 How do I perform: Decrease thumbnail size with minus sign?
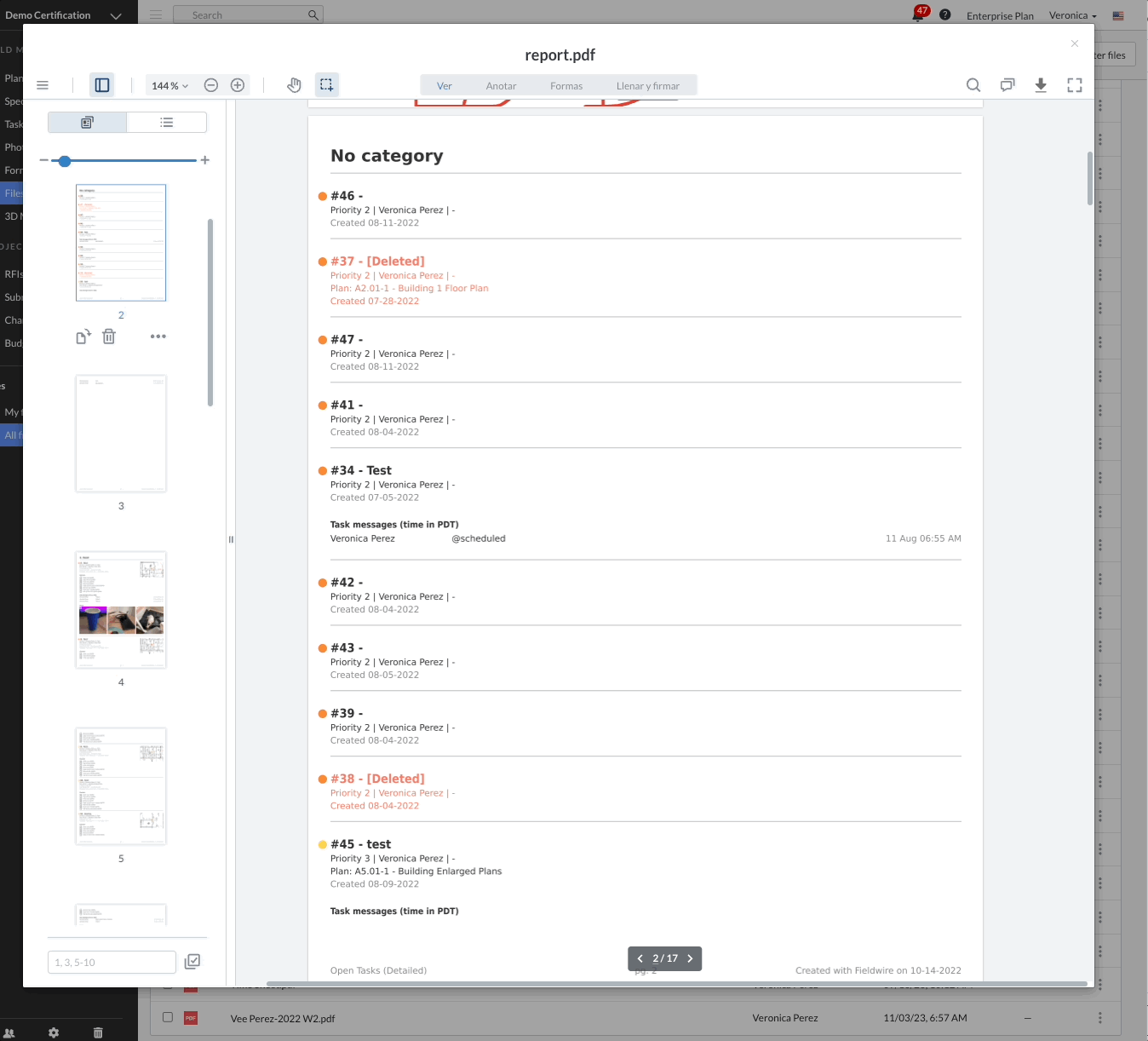click(43, 160)
